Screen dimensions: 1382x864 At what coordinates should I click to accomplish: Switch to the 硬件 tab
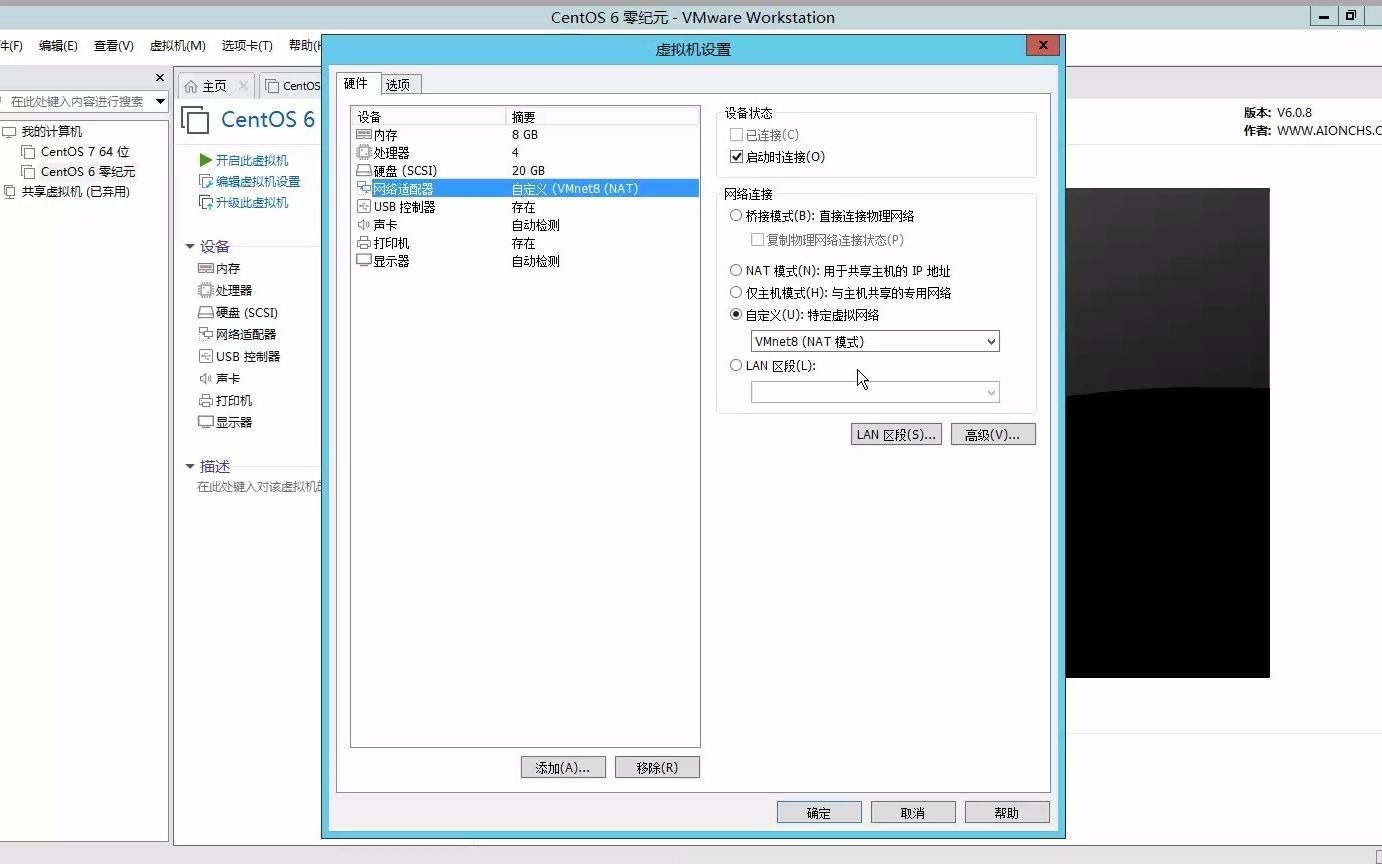356,83
